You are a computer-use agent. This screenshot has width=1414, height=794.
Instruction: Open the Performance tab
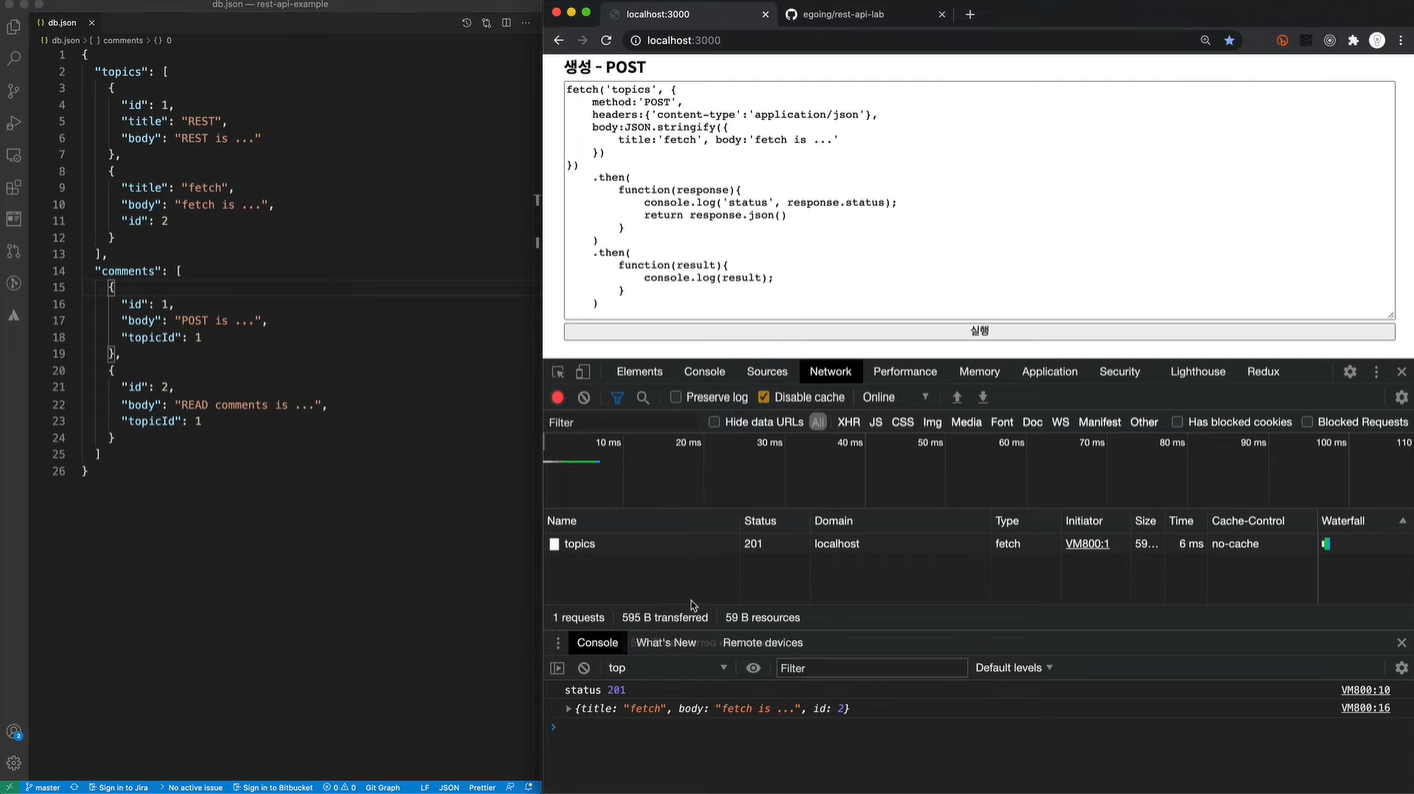(905, 371)
